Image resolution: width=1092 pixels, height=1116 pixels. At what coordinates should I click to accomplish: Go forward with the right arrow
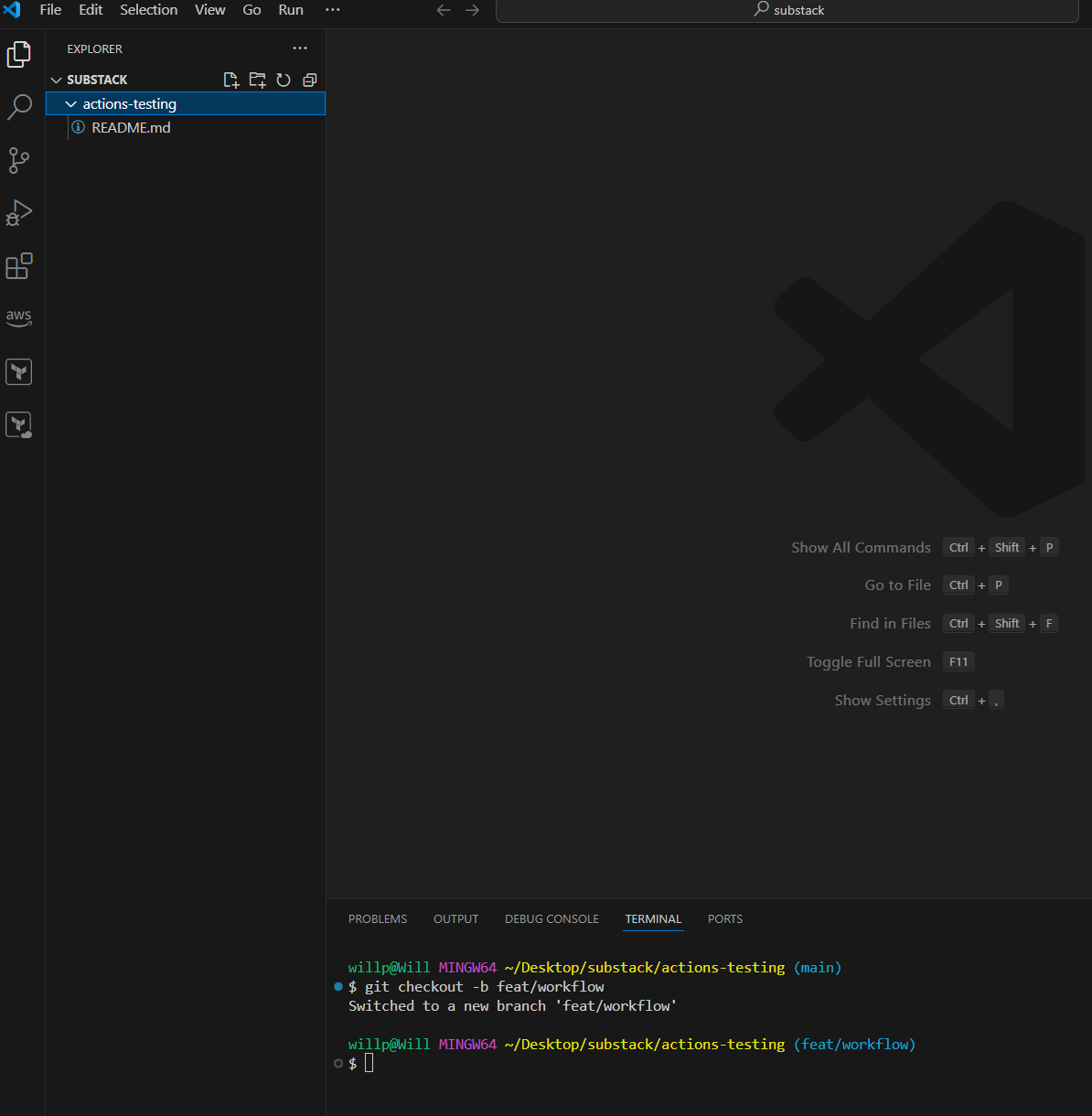tap(472, 10)
